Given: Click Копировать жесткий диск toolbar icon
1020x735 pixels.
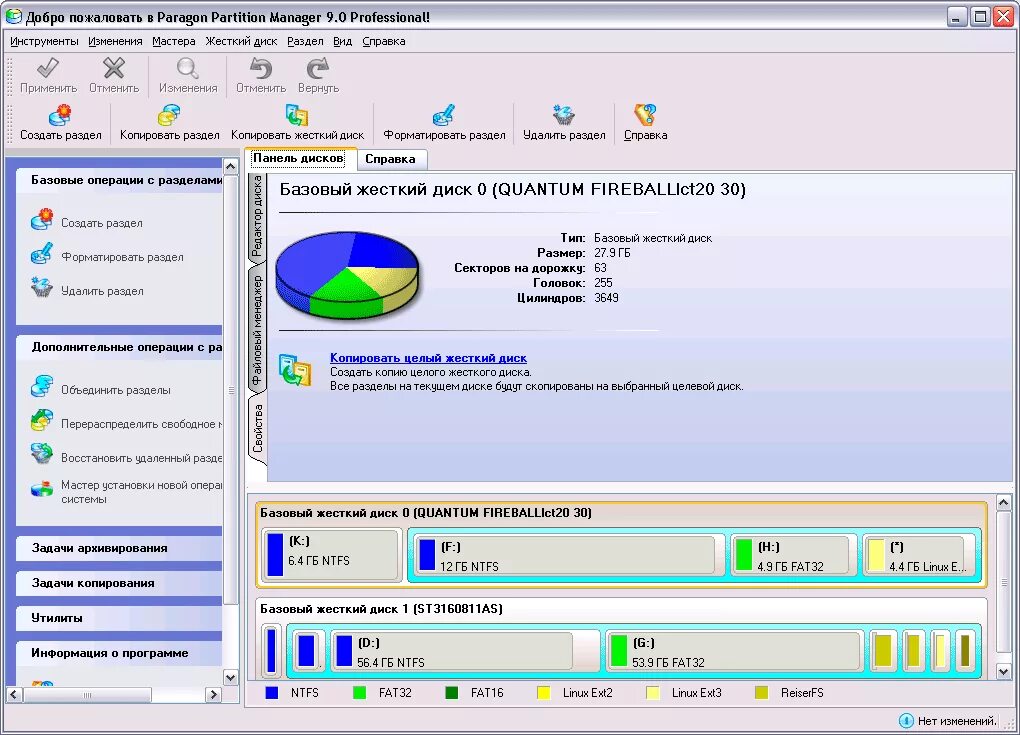Looking at the screenshot, I should pos(297,116).
